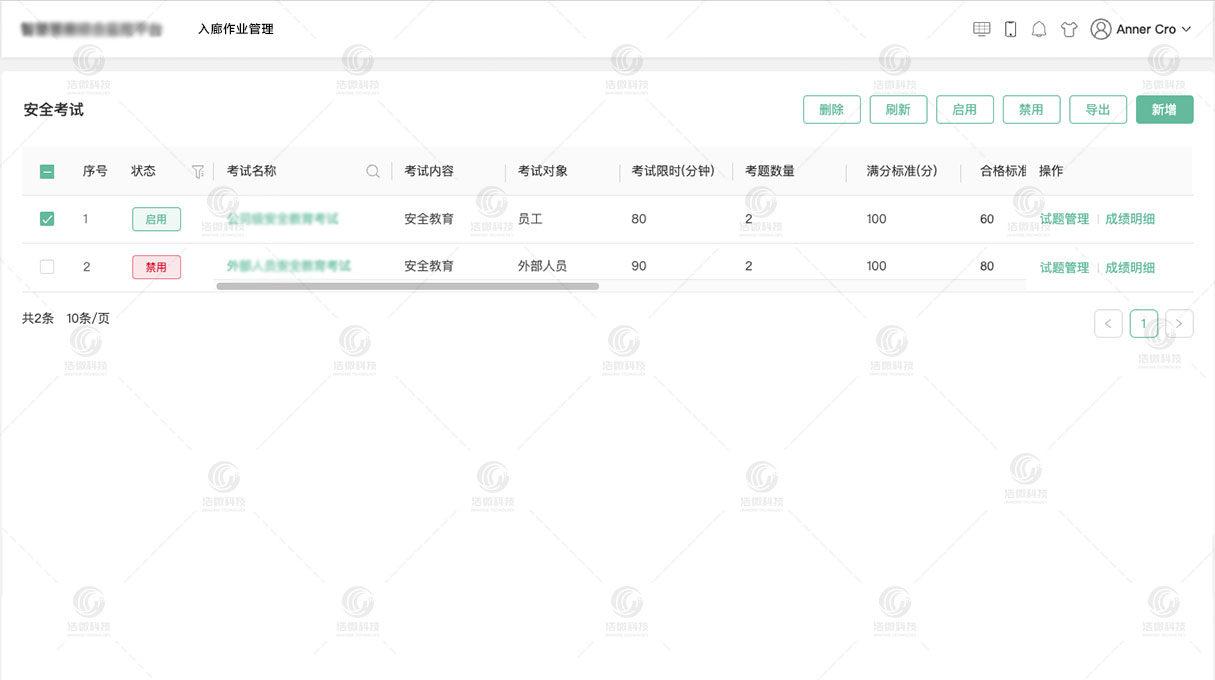Click the user avatar icon for Anner Cro
Screen dimensions: 1215x680
coord(1099,29)
